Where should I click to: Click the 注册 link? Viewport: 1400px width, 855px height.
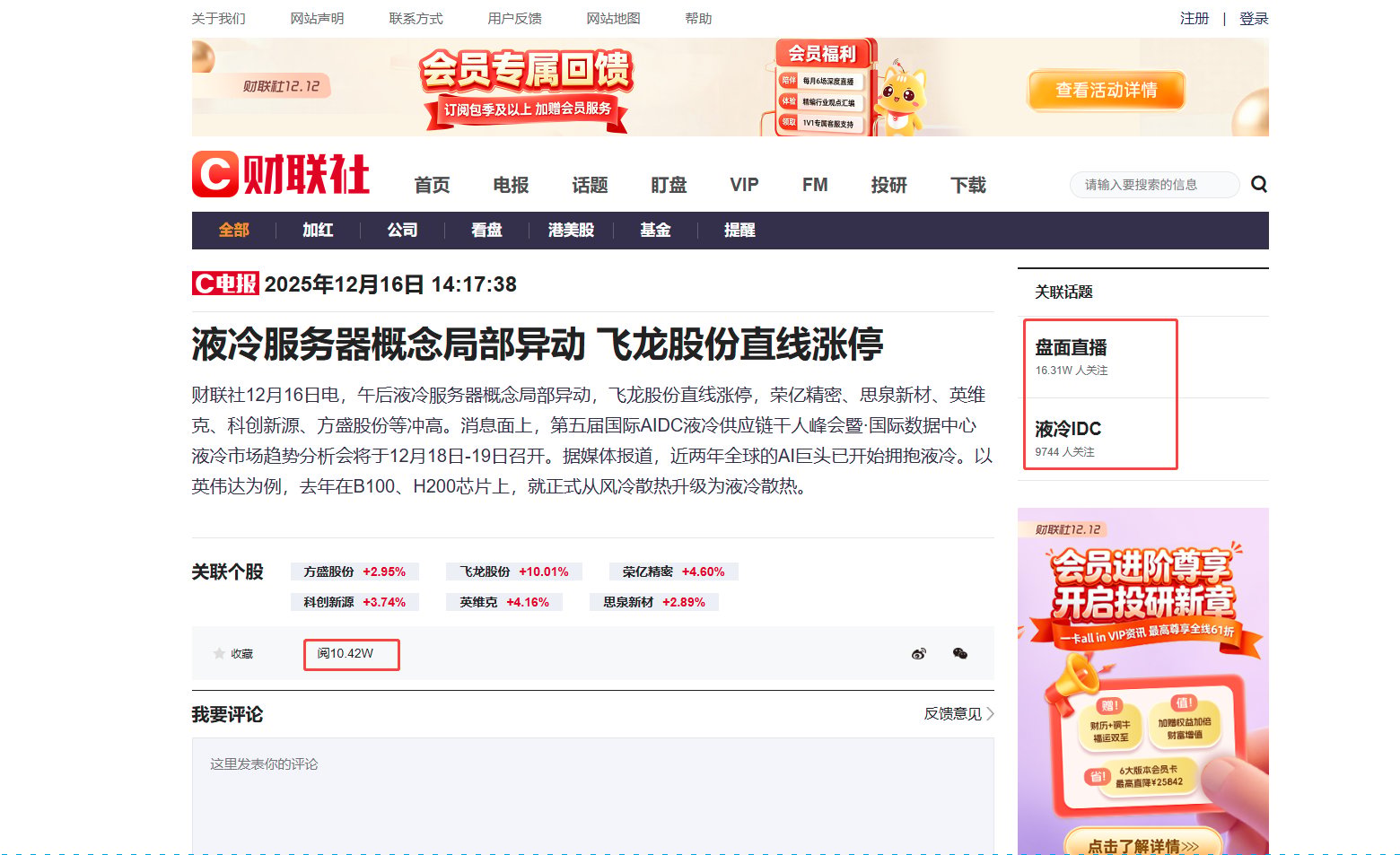[x=1194, y=19]
